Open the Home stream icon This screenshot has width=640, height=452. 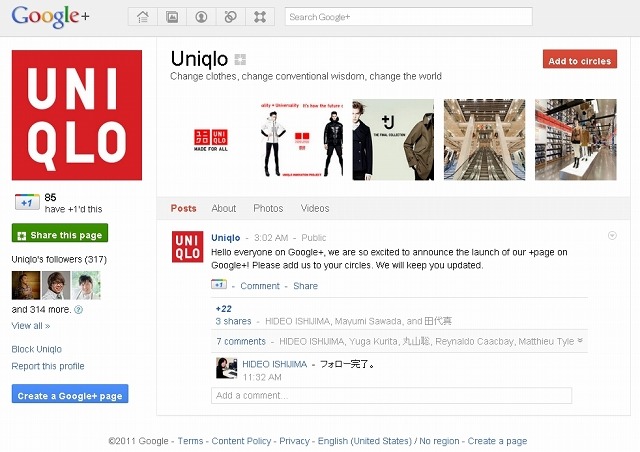pos(143,17)
